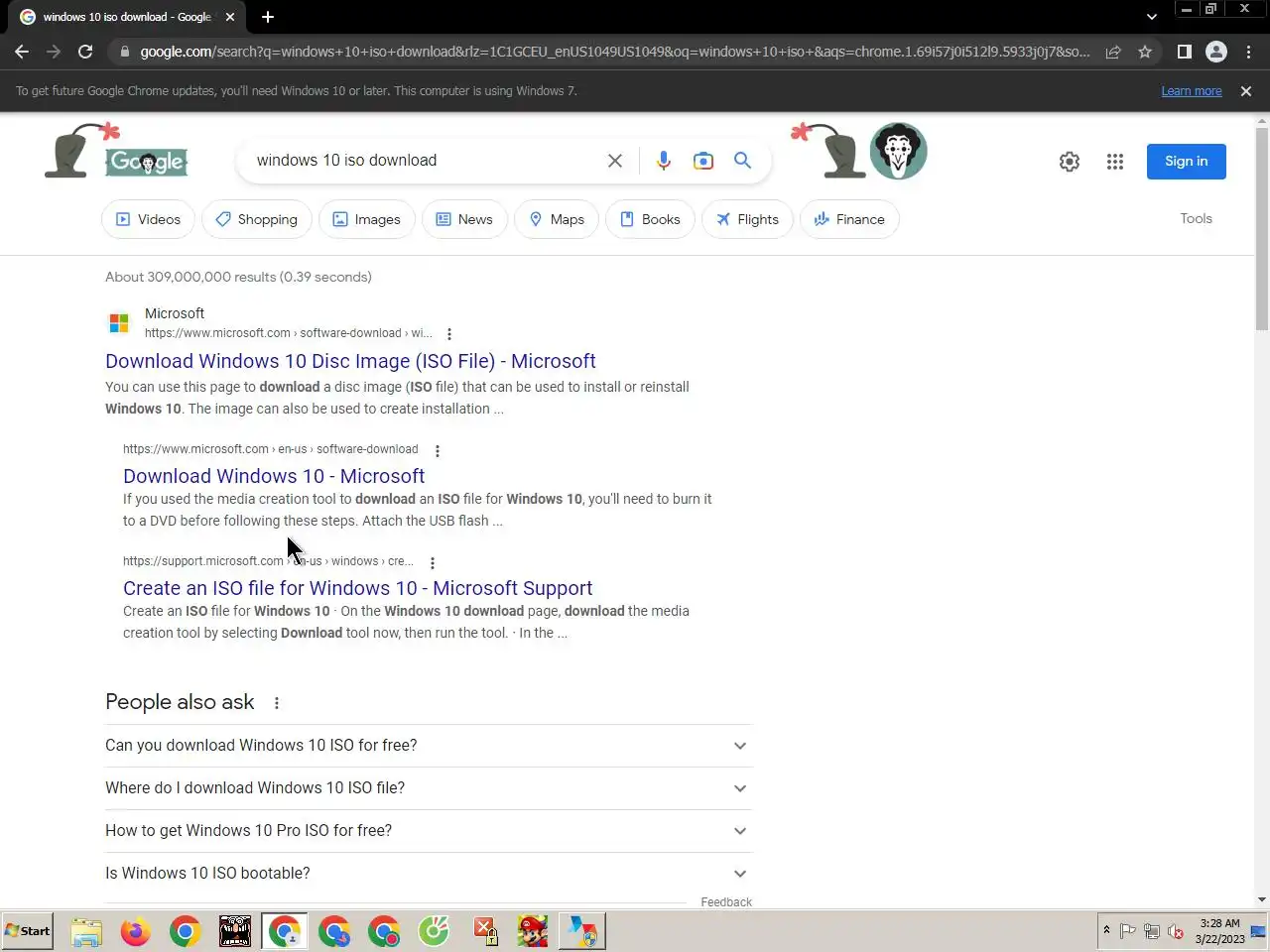Expand 'Is Windows 10 ISO bootable?'
Image resolution: width=1270 pixels, height=952 pixels.
[x=429, y=874]
